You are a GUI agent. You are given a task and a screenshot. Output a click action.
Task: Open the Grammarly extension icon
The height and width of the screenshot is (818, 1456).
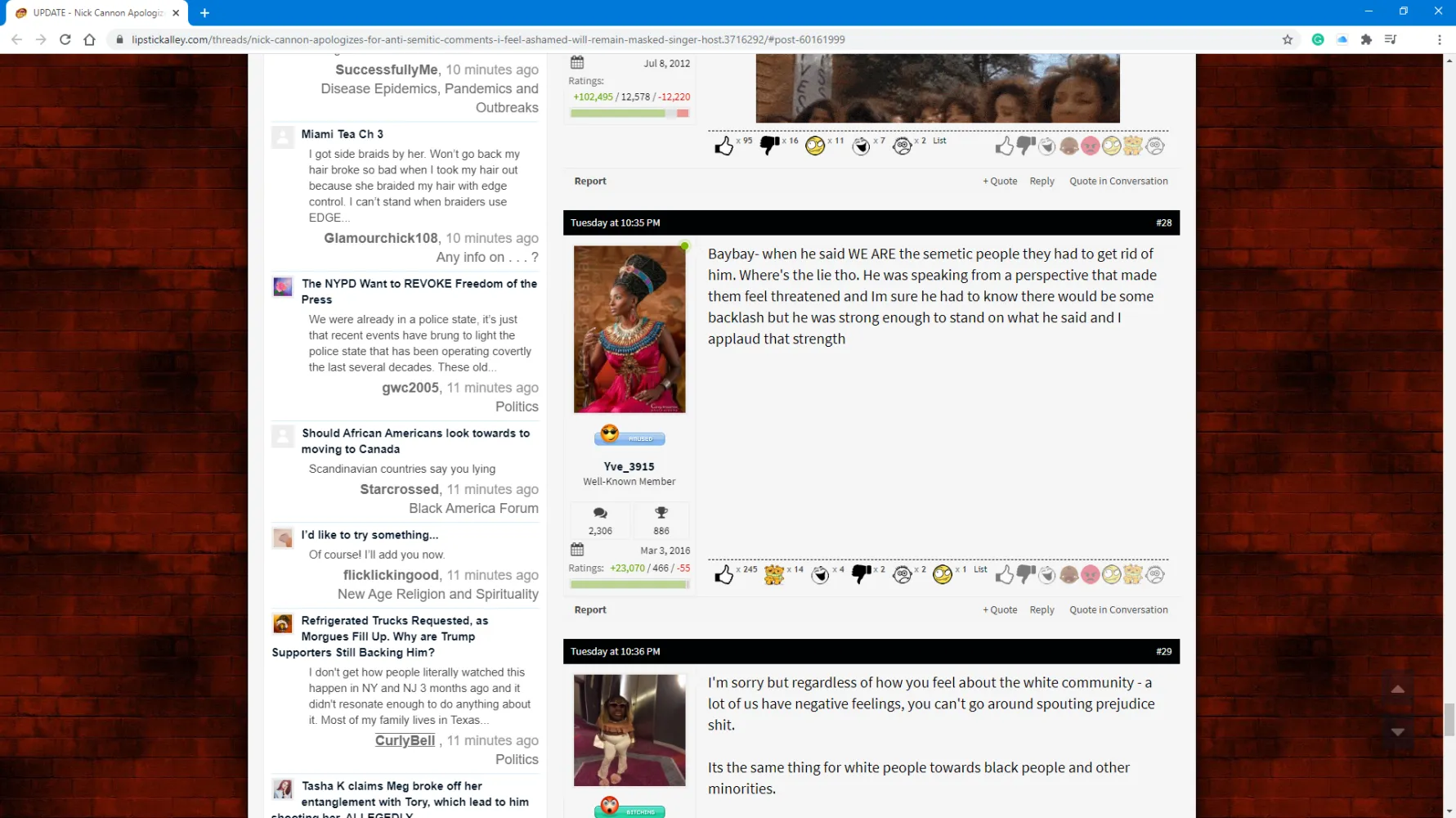[x=1317, y=39]
